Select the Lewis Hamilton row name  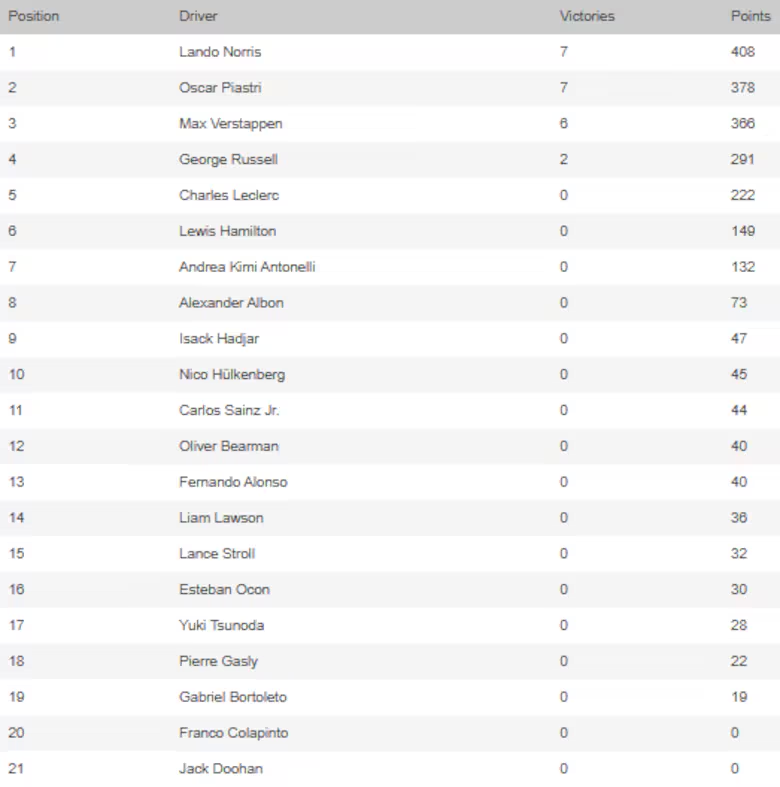coord(227,231)
